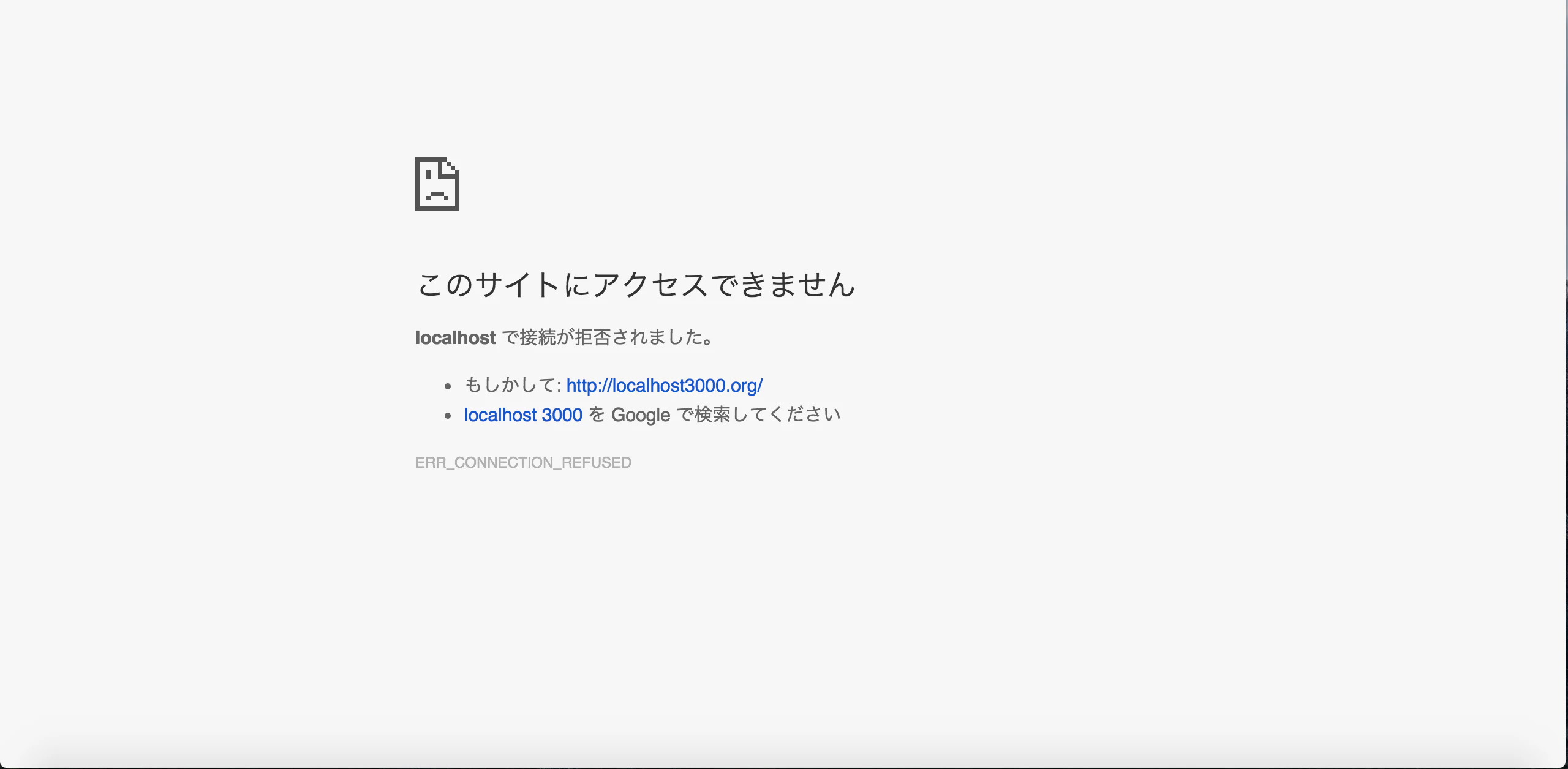Click the ERR_CONNECTION_REFUSED error code text

523,462
